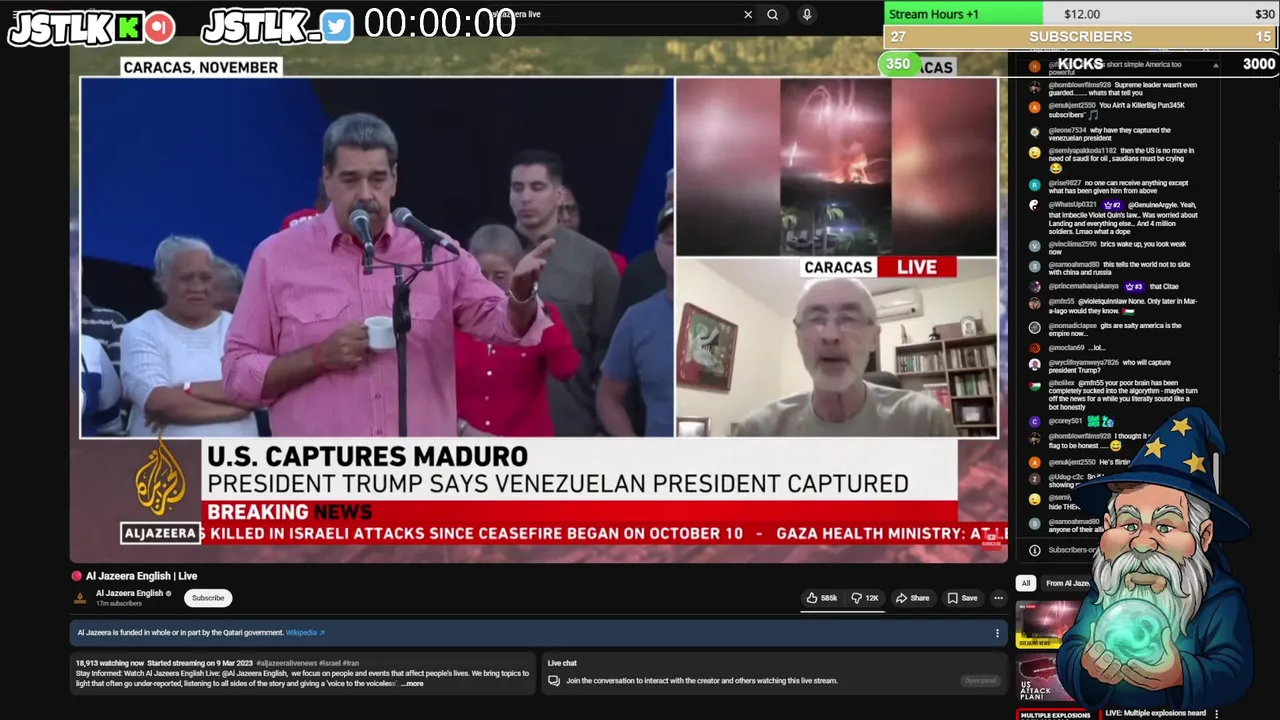This screenshot has height=720, width=1280.
Task: Click the Open panel live chat button
Action: 980,681
